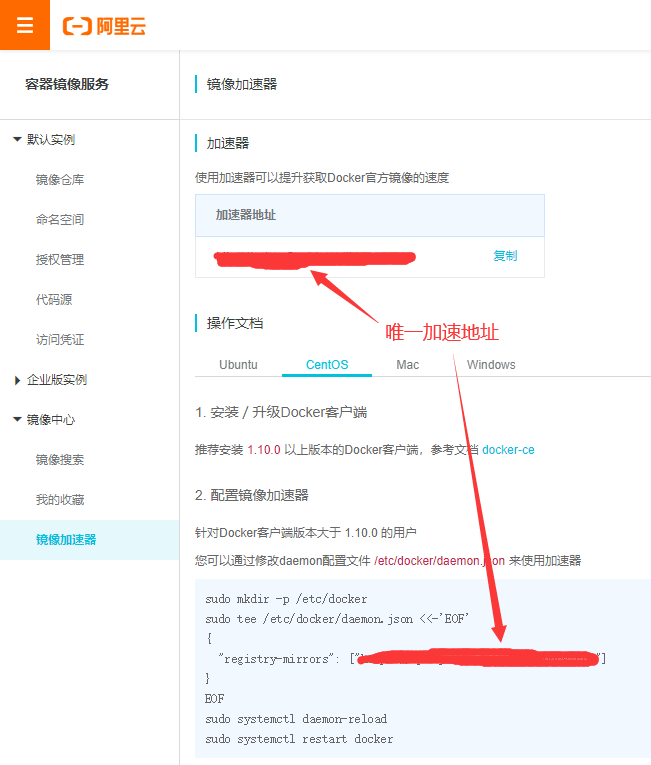Viewport: 651px width, 765px height.
Task: Open 访问凭证 in sidebar
Action: tap(60, 340)
